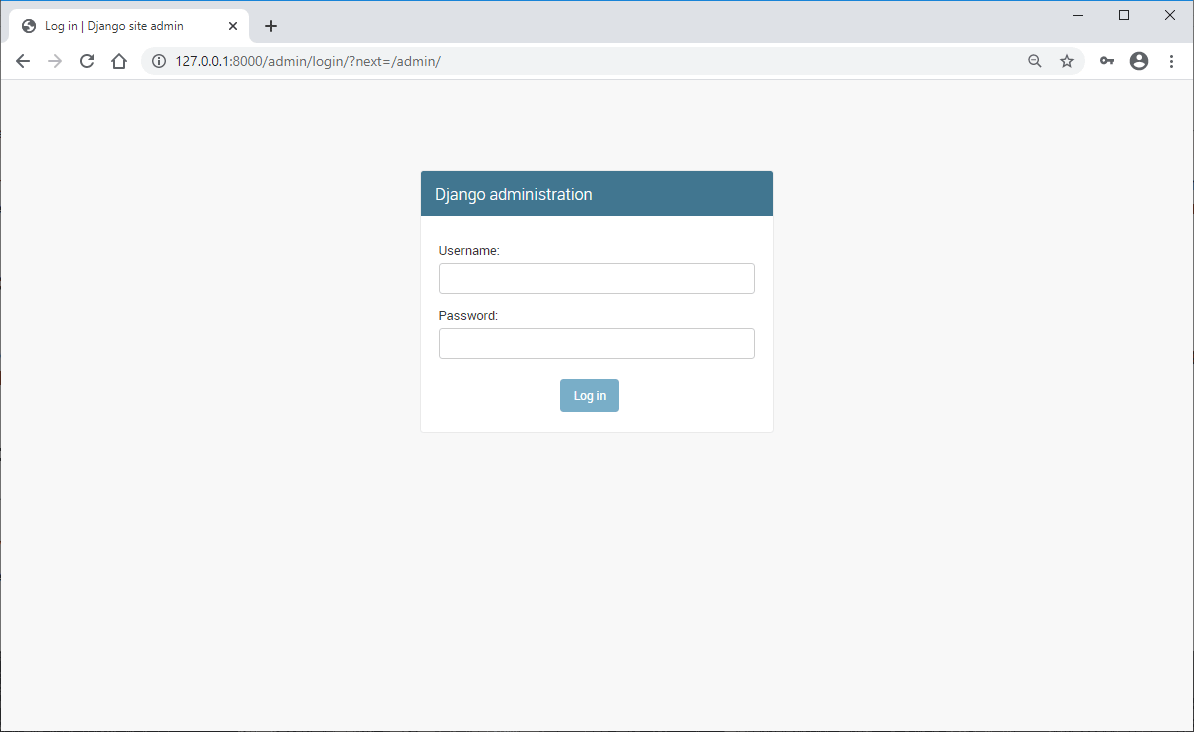Click the zoom magnifier icon in address bar
The height and width of the screenshot is (732, 1194).
(1034, 62)
